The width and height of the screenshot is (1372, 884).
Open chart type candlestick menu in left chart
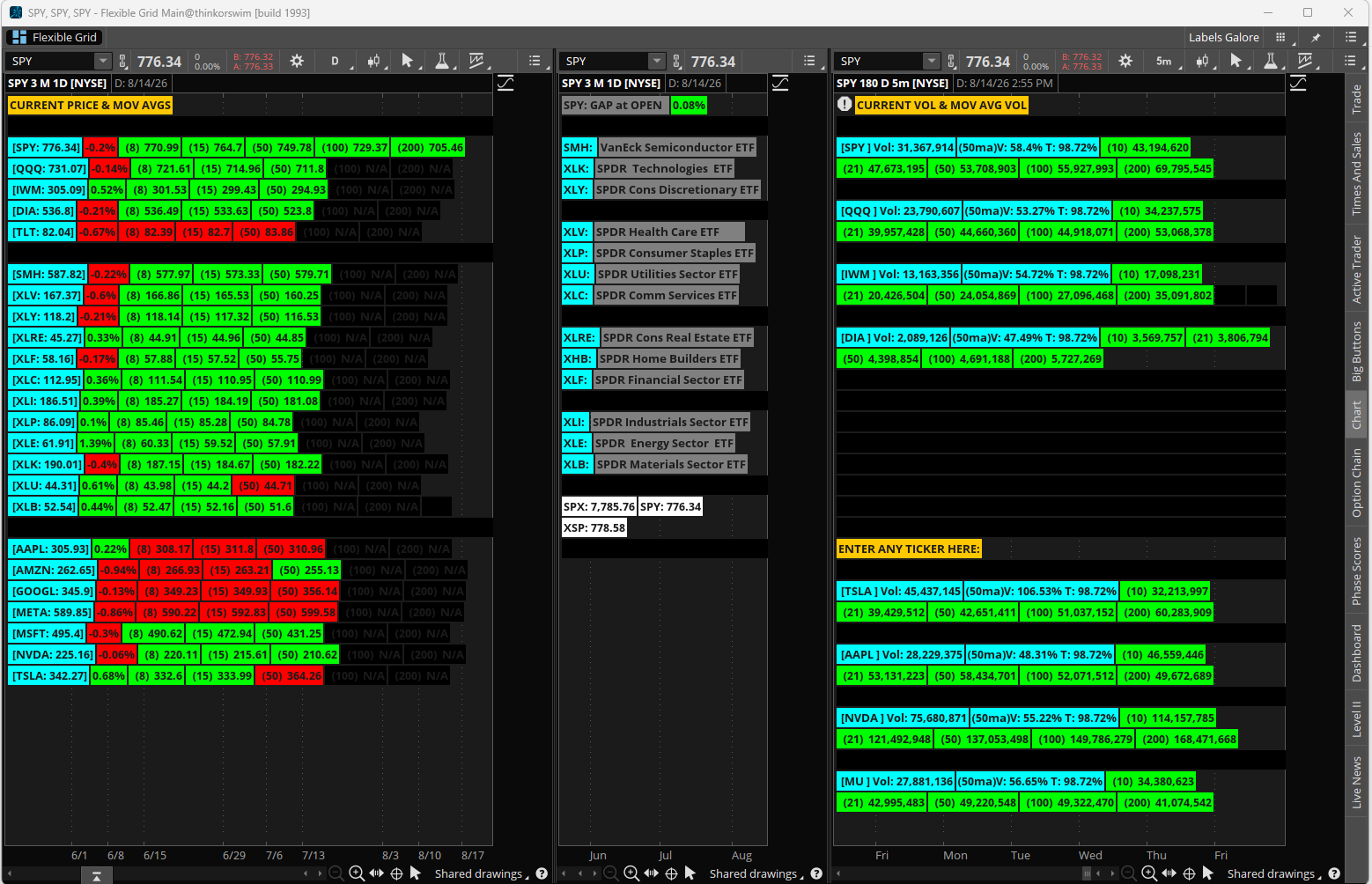[x=374, y=61]
